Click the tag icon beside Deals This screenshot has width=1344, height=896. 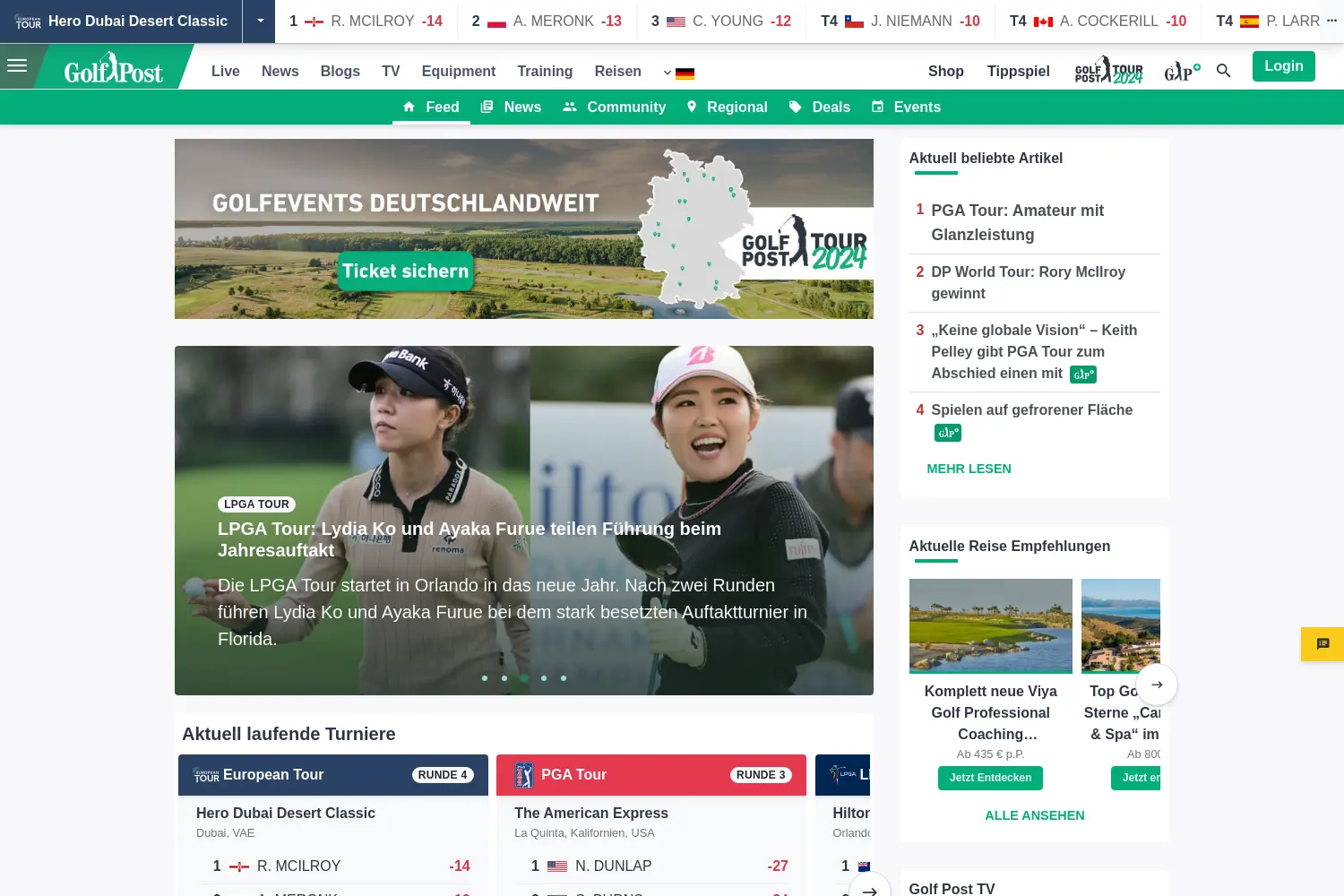point(795,107)
